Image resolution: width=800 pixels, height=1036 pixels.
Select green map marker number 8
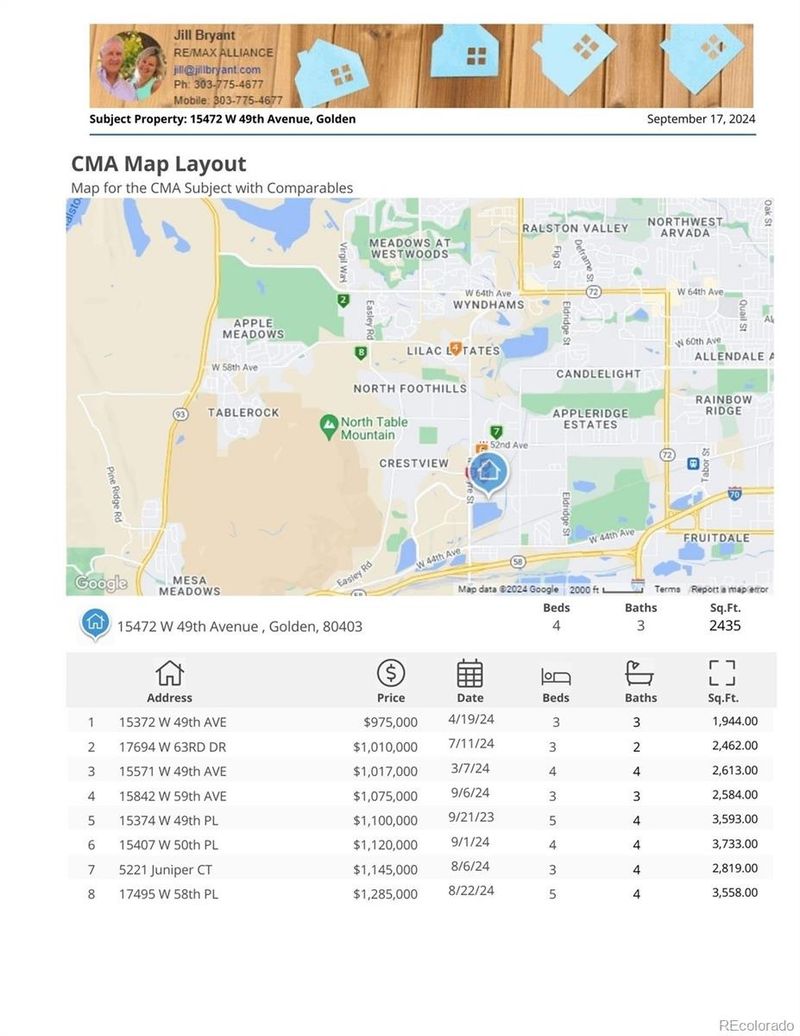coord(361,353)
